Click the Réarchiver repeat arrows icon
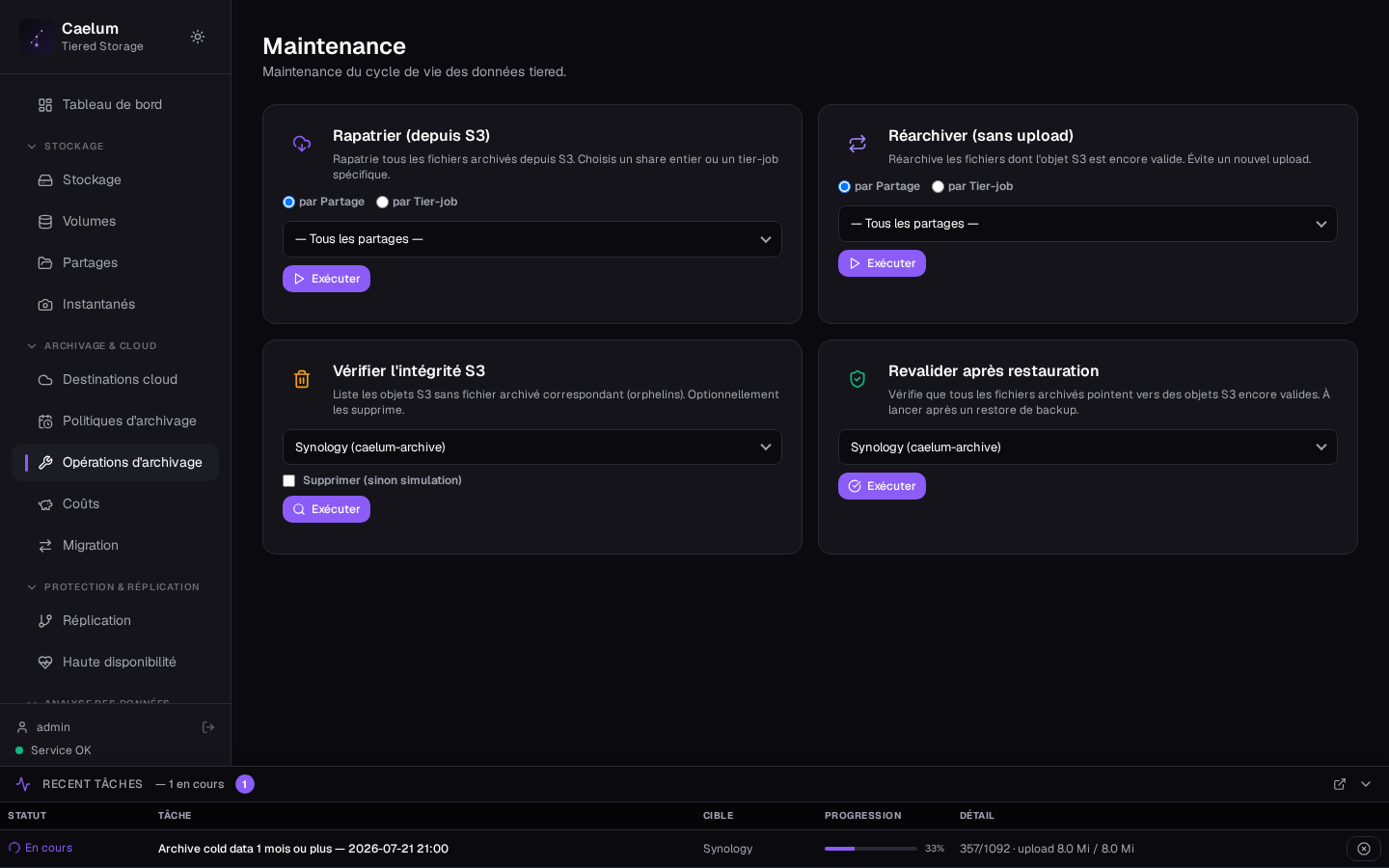Image resolution: width=1389 pixels, height=868 pixels. 858,144
